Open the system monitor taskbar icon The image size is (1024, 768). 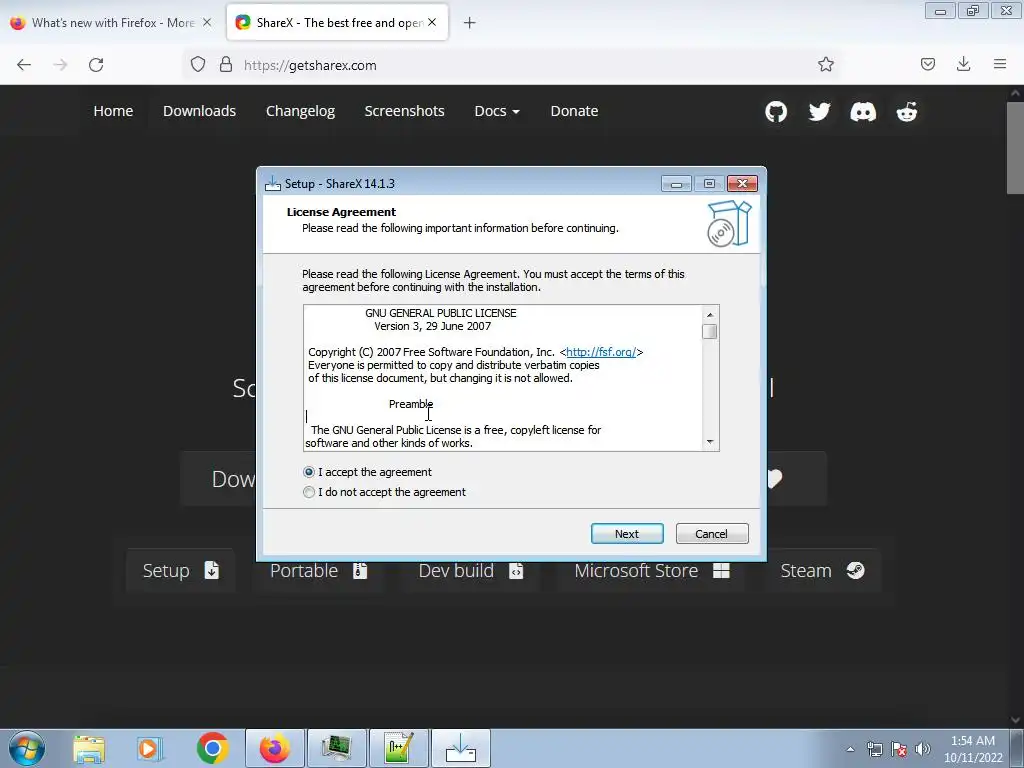(337, 748)
